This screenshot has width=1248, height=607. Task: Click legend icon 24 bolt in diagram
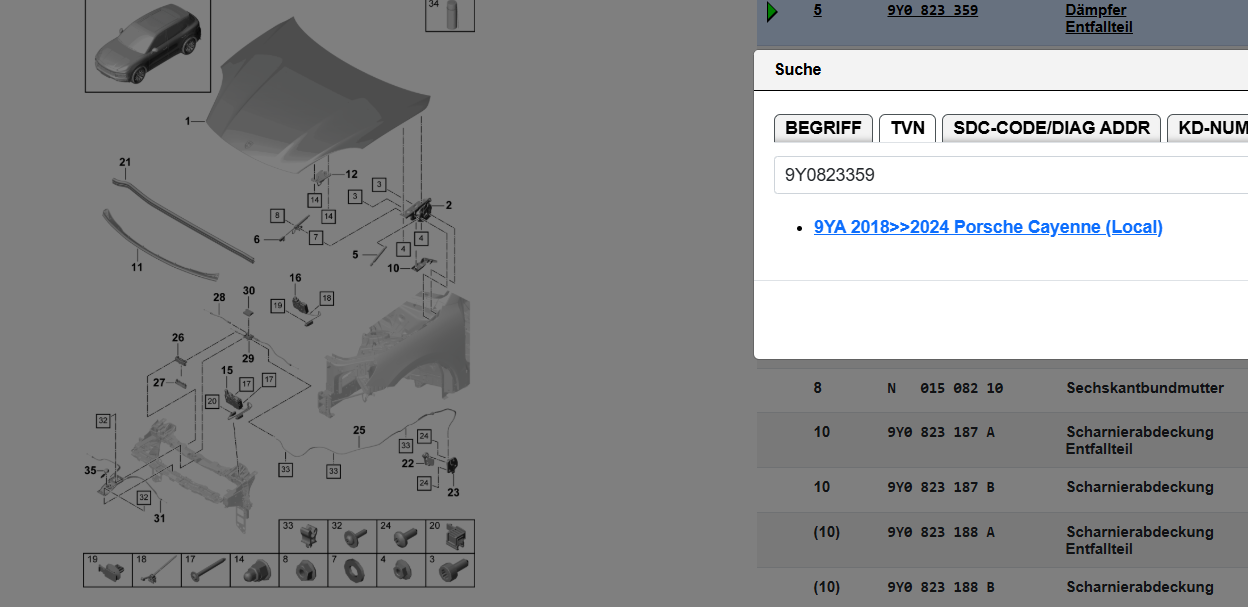(x=401, y=536)
